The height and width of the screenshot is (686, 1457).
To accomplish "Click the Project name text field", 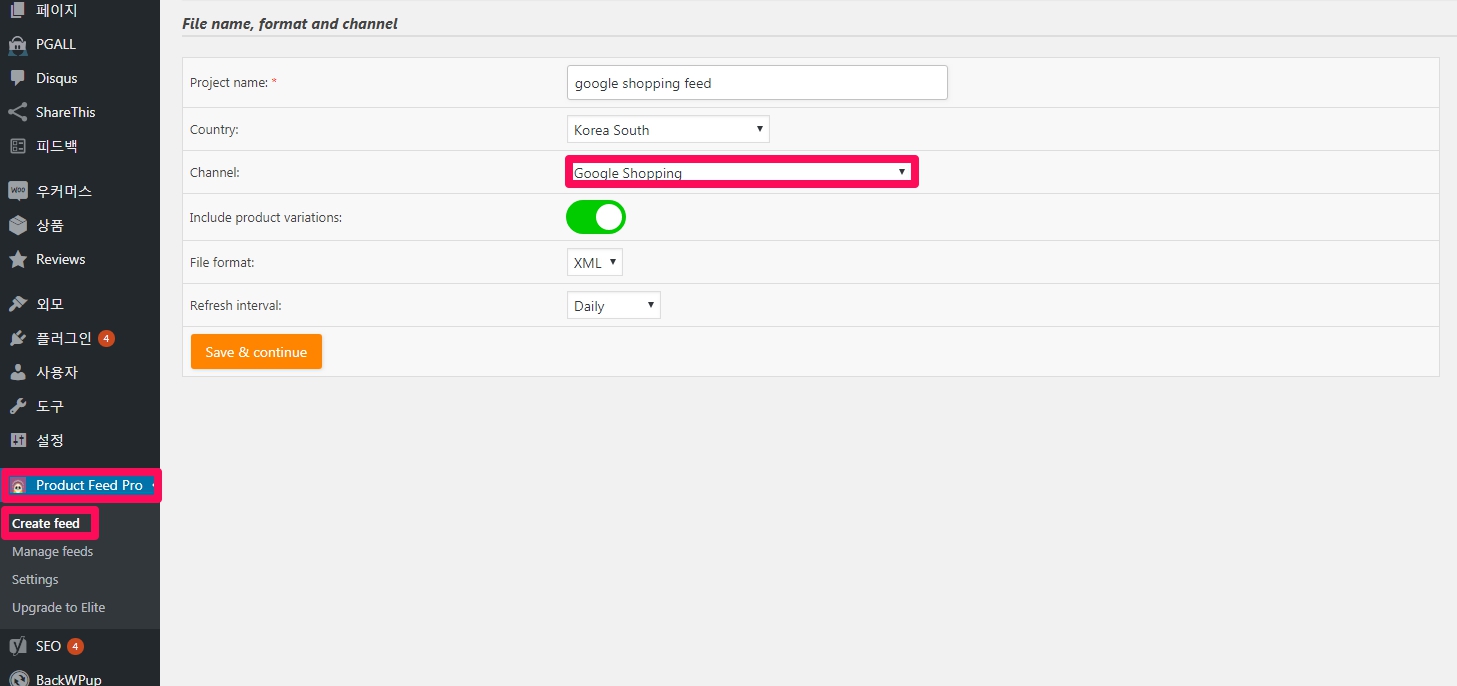I will 756,83.
